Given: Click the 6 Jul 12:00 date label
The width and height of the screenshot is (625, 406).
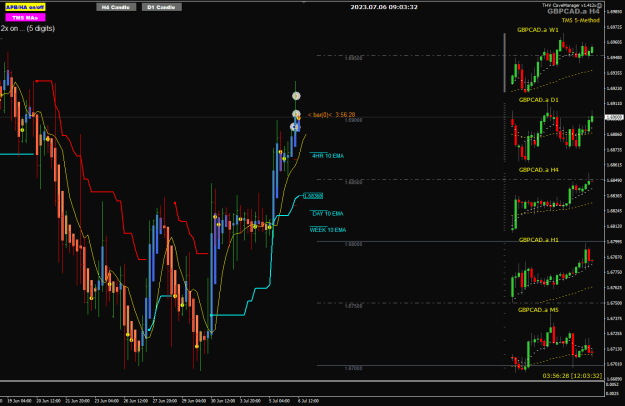Looking at the screenshot, I should [308, 401].
